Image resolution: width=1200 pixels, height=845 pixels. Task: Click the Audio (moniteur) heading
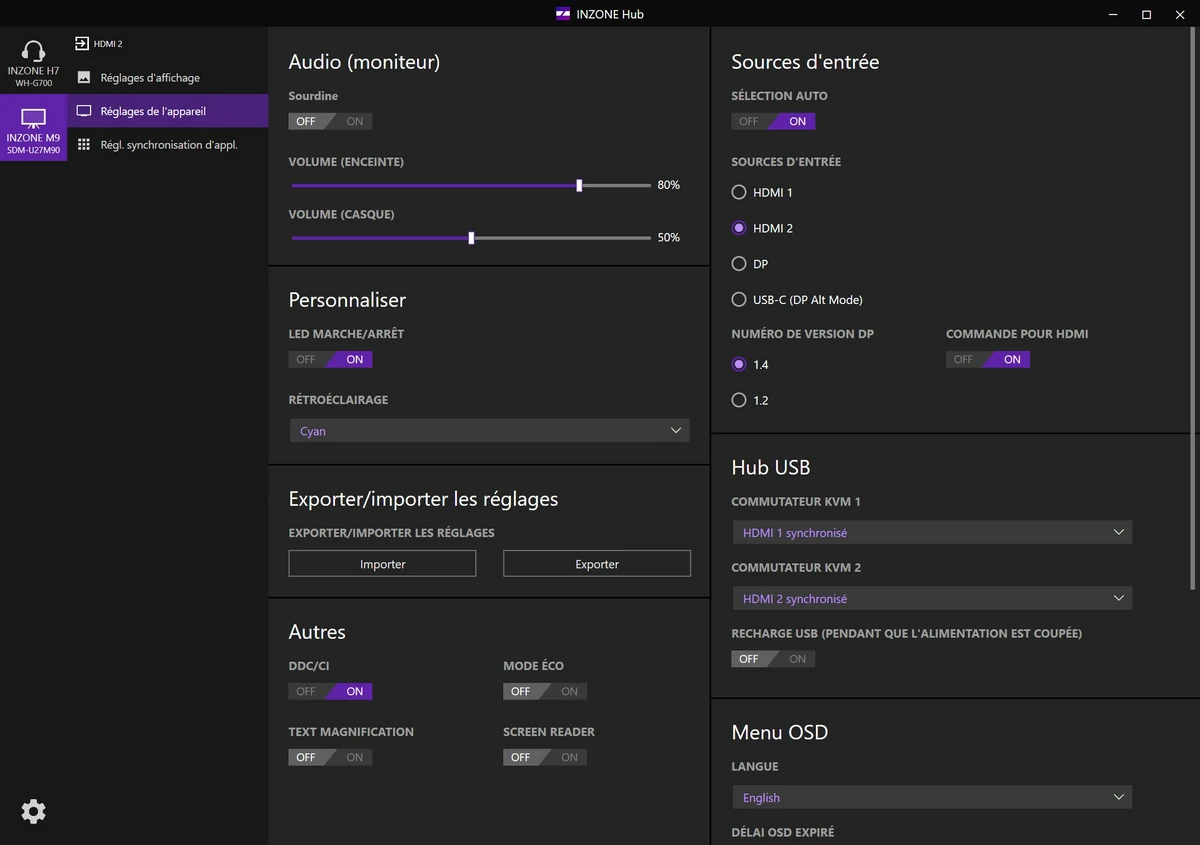tap(364, 62)
